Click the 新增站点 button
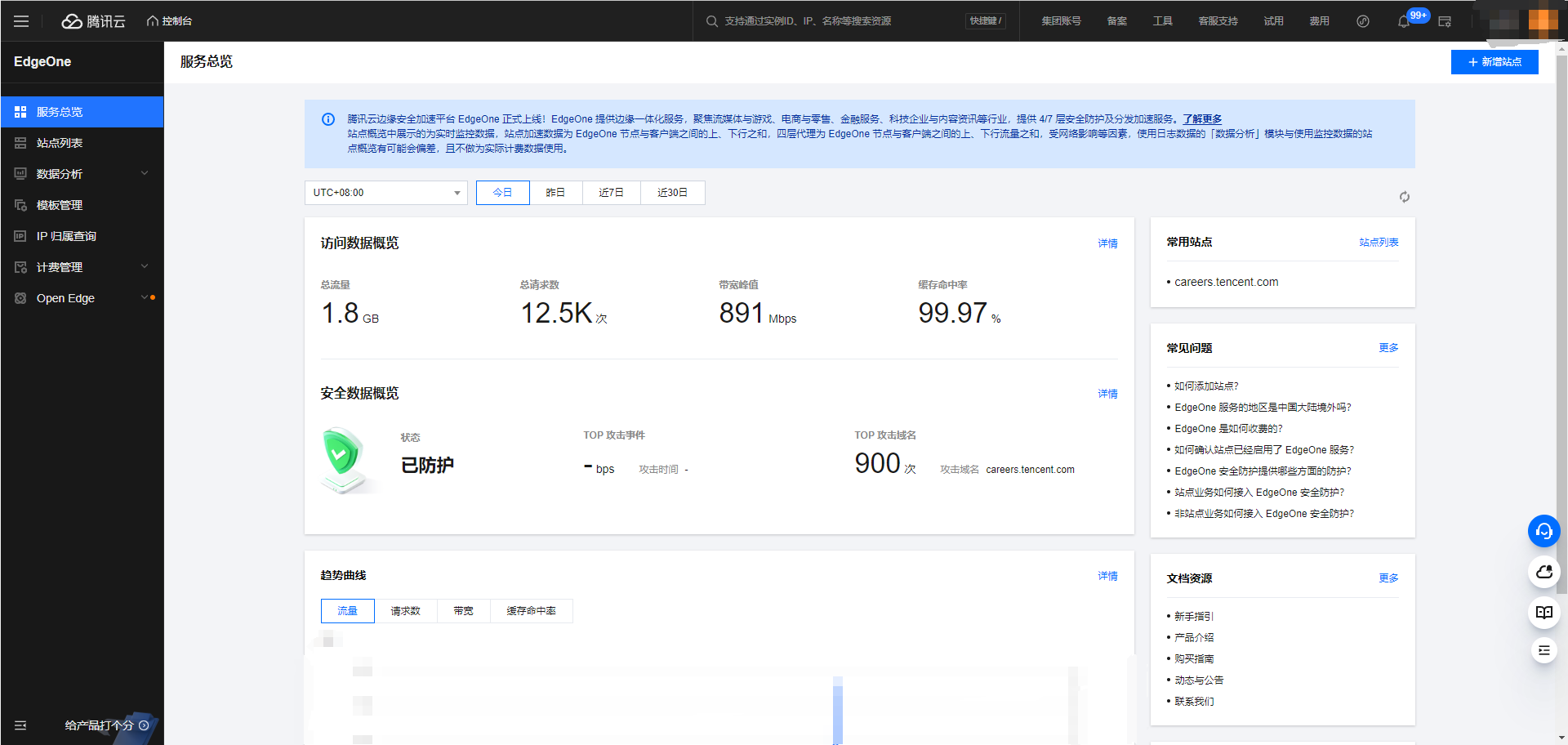Image resolution: width=1568 pixels, height=745 pixels. click(1494, 62)
